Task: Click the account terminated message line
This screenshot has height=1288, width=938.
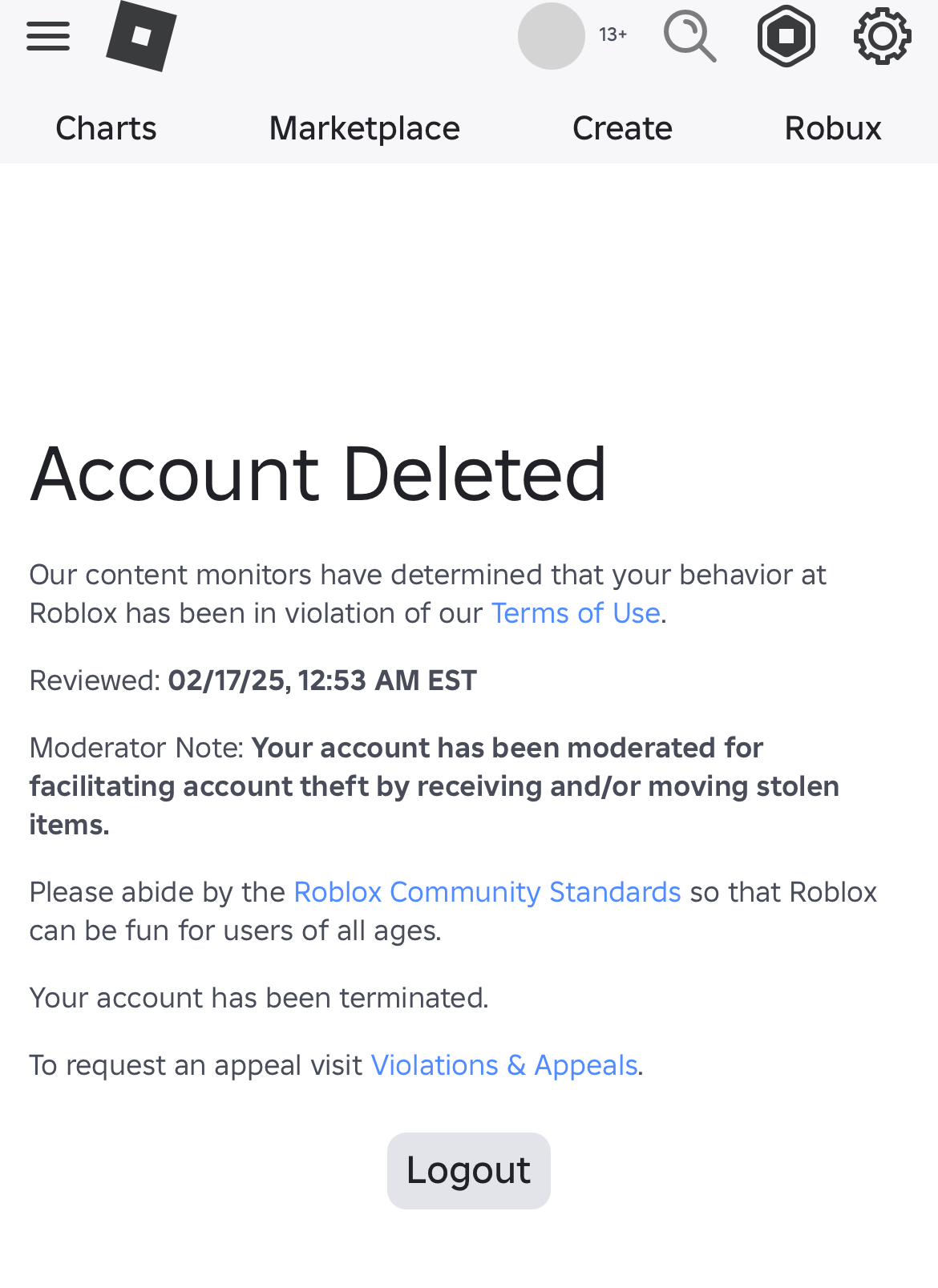Action: (258, 997)
